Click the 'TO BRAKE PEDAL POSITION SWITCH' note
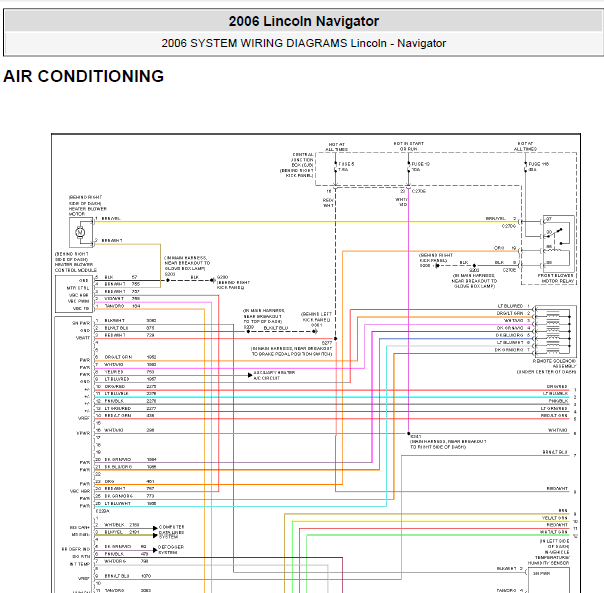604x593 pixels. click(292, 354)
